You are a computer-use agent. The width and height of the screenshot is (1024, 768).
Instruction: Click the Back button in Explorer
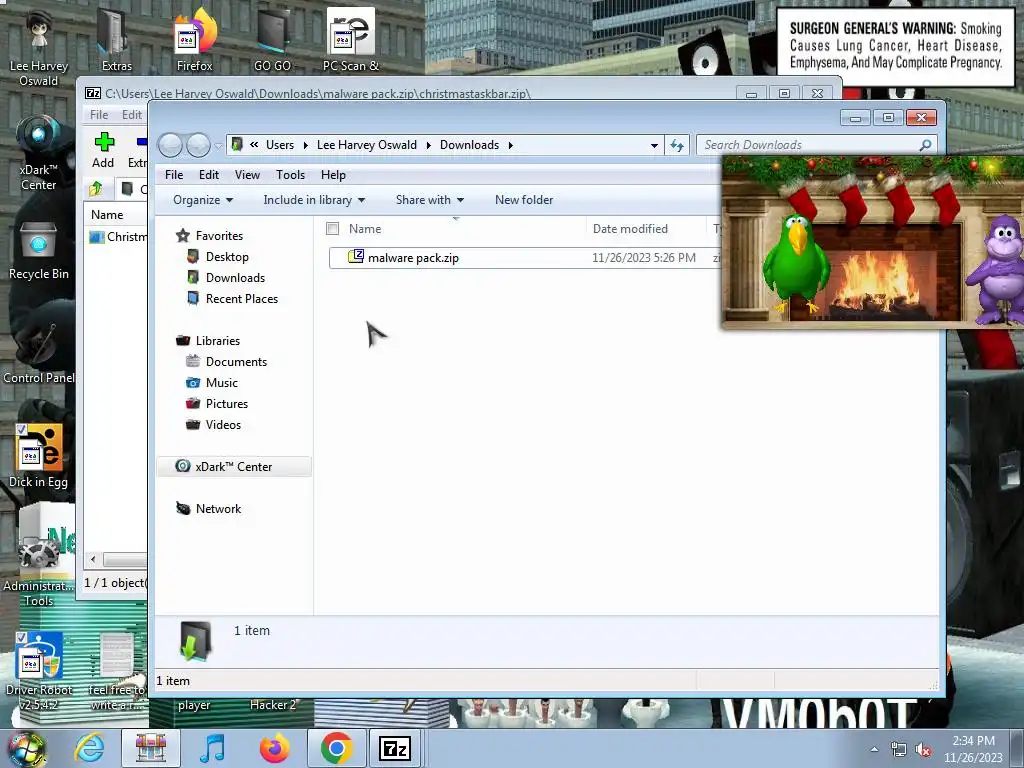pyautogui.click(x=170, y=145)
